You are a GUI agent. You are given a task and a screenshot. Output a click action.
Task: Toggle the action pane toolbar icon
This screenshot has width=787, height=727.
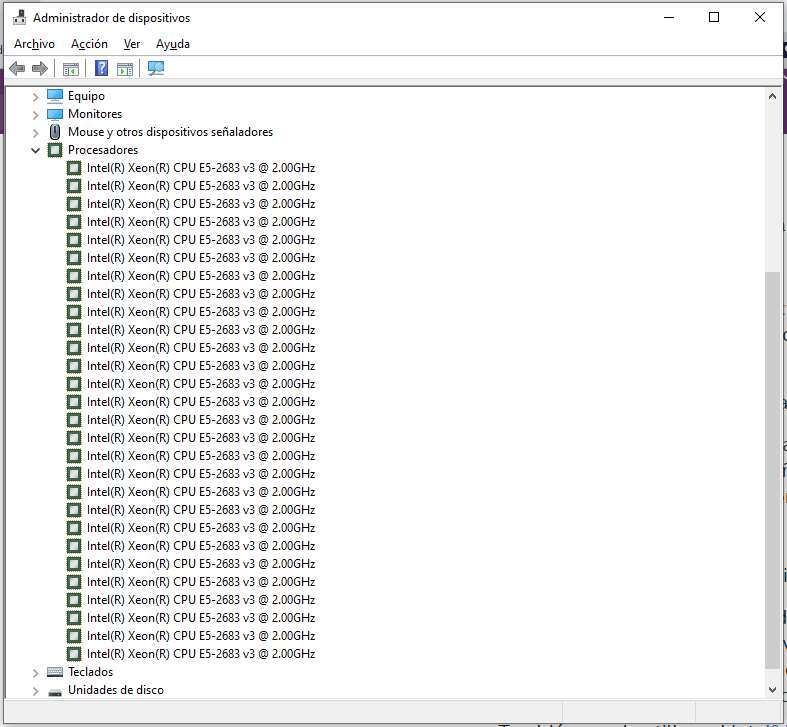[125, 69]
